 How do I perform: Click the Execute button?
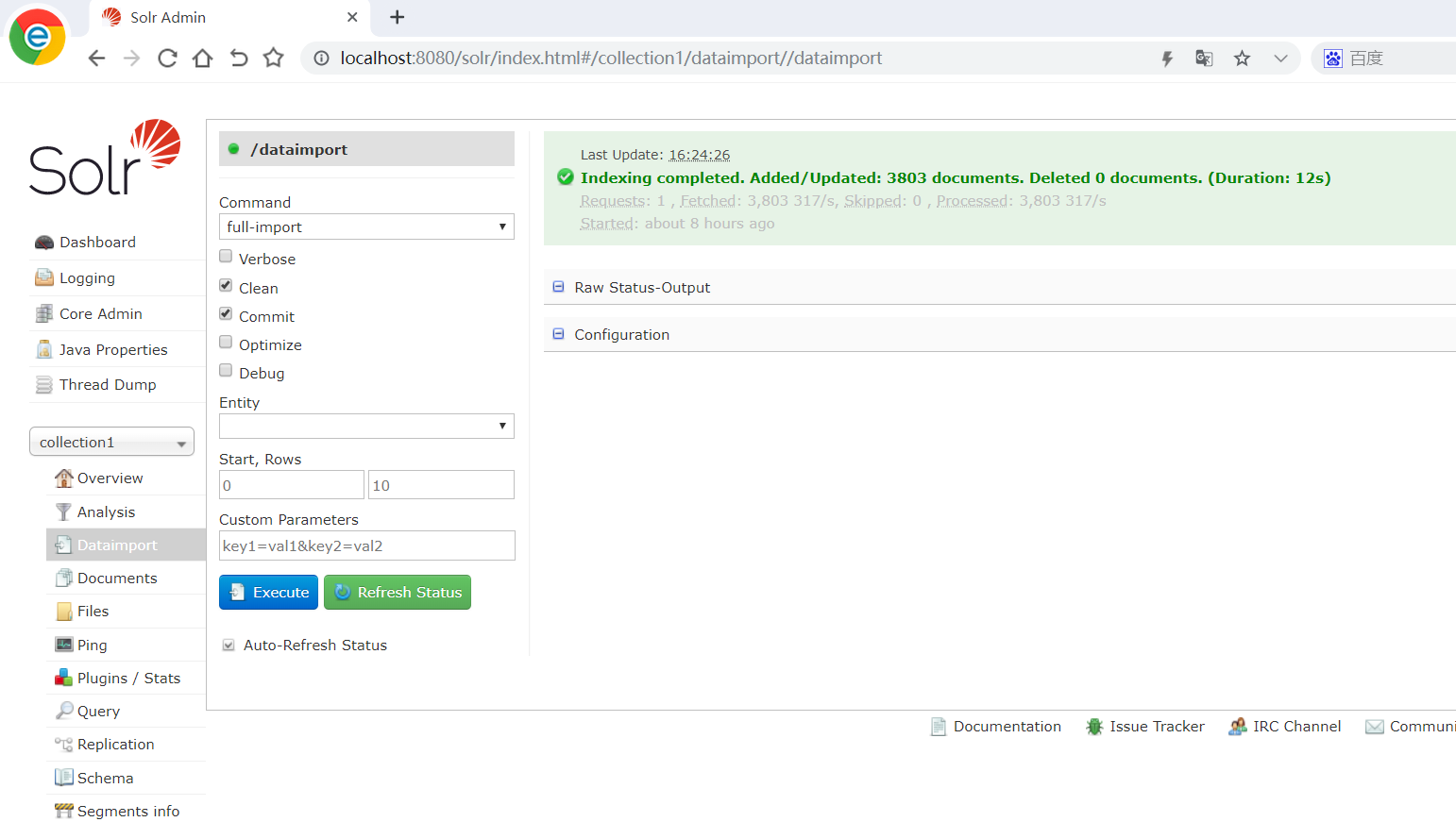[x=268, y=592]
